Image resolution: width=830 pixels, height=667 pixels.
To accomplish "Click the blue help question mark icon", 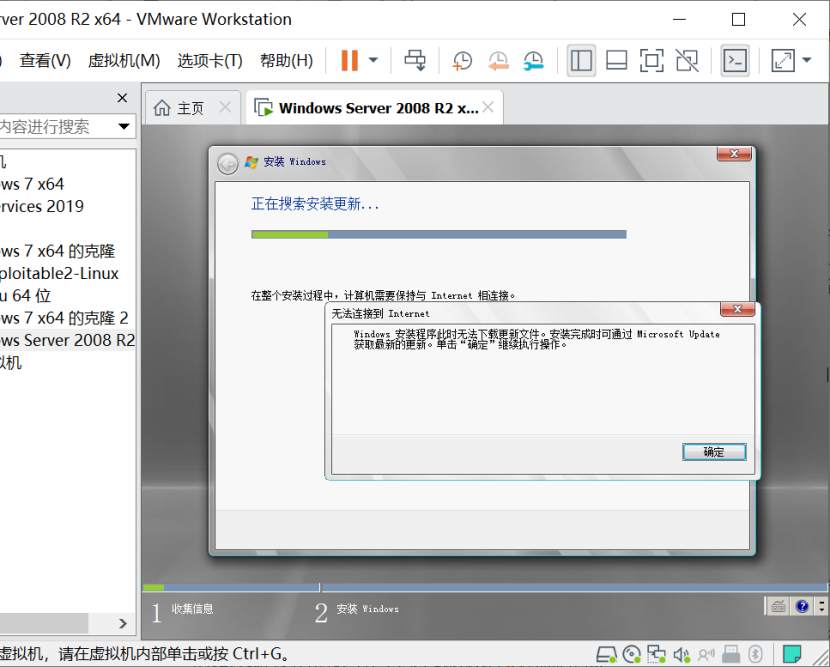I will tap(802, 607).
